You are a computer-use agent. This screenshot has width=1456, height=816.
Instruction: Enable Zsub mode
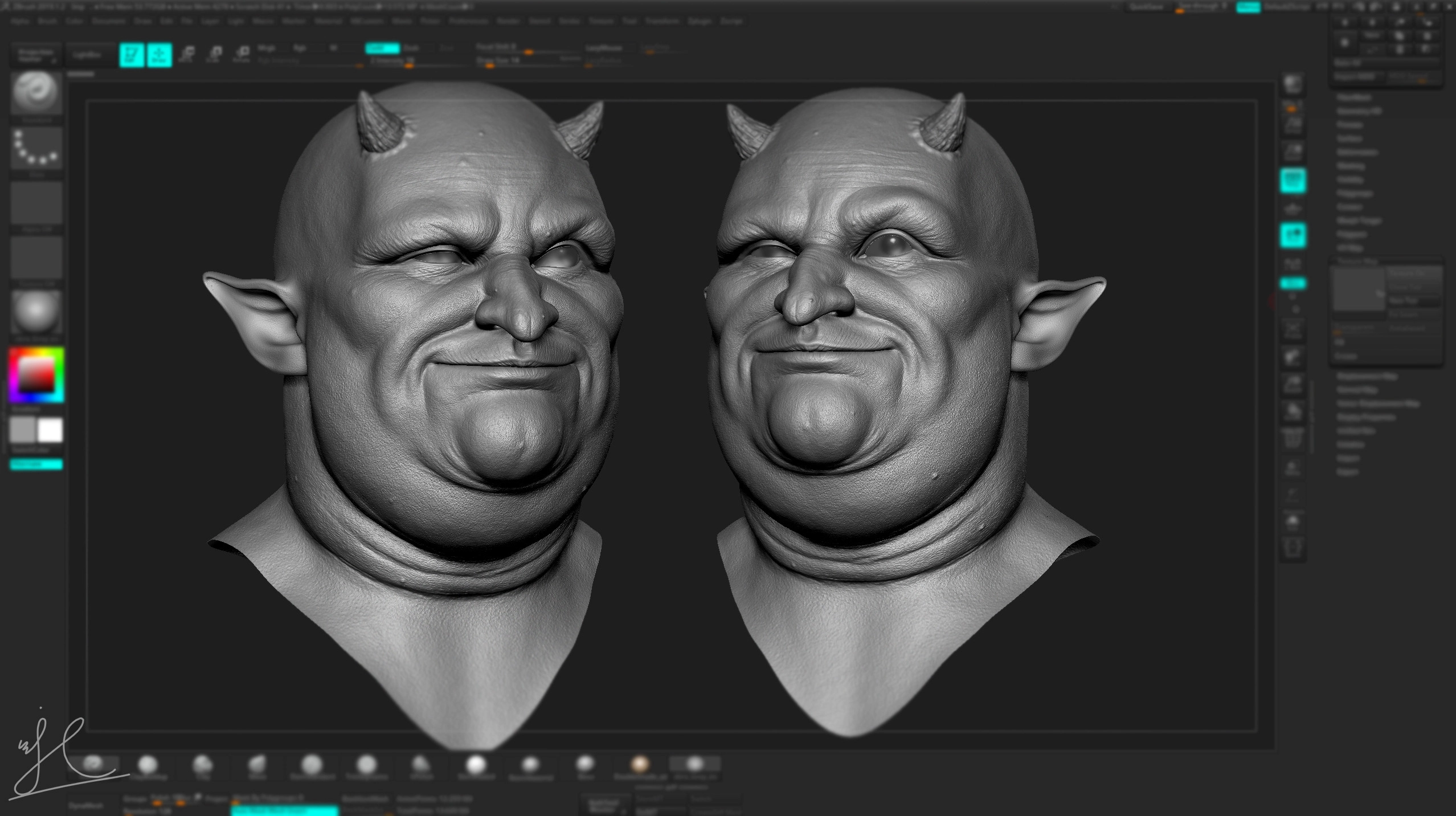pyautogui.click(x=411, y=48)
